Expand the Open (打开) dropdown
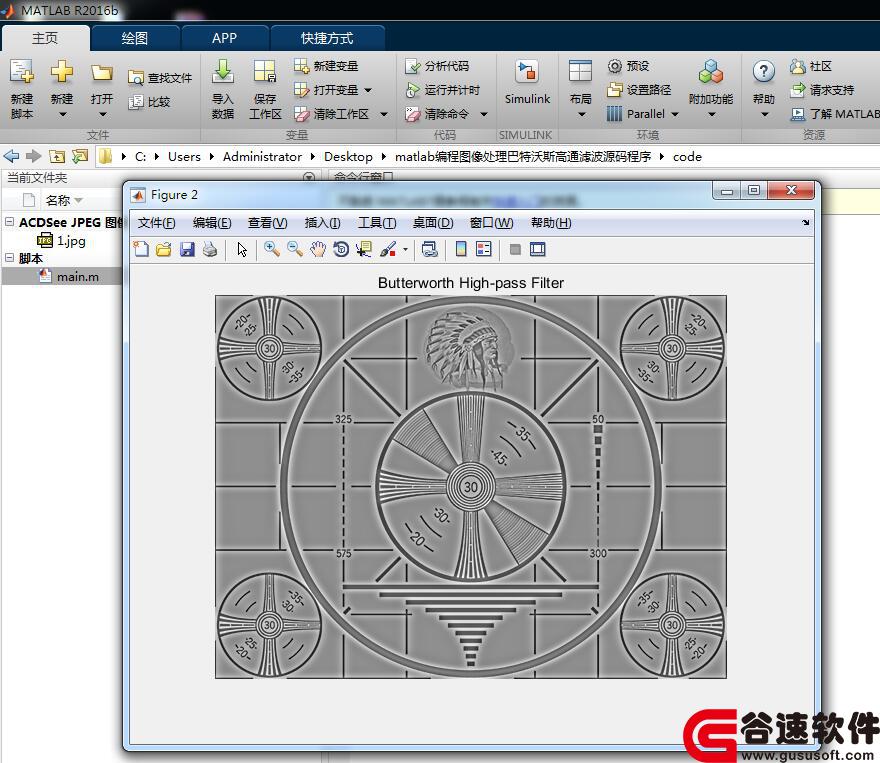This screenshot has width=880, height=763. click(102, 114)
